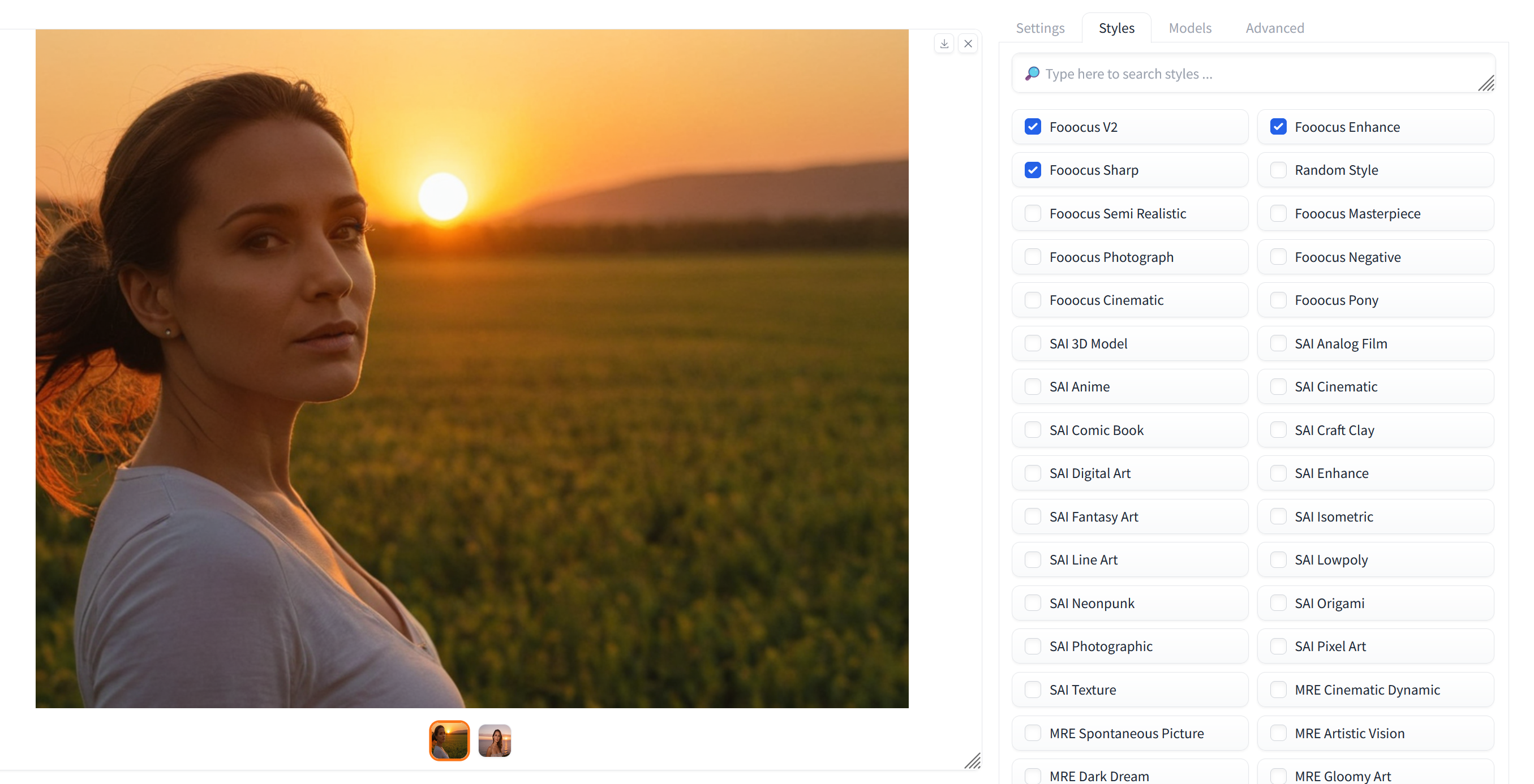The width and height of the screenshot is (1534, 784).
Task: Click the gallery panel resize handle
Action: (973, 761)
